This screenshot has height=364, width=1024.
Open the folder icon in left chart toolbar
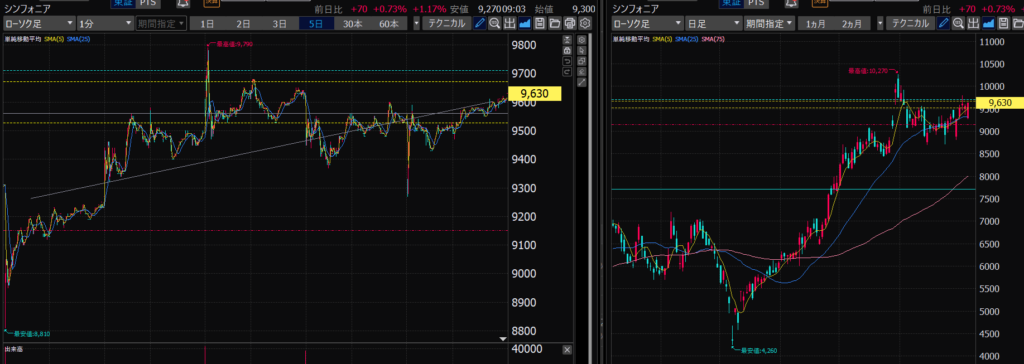point(554,24)
